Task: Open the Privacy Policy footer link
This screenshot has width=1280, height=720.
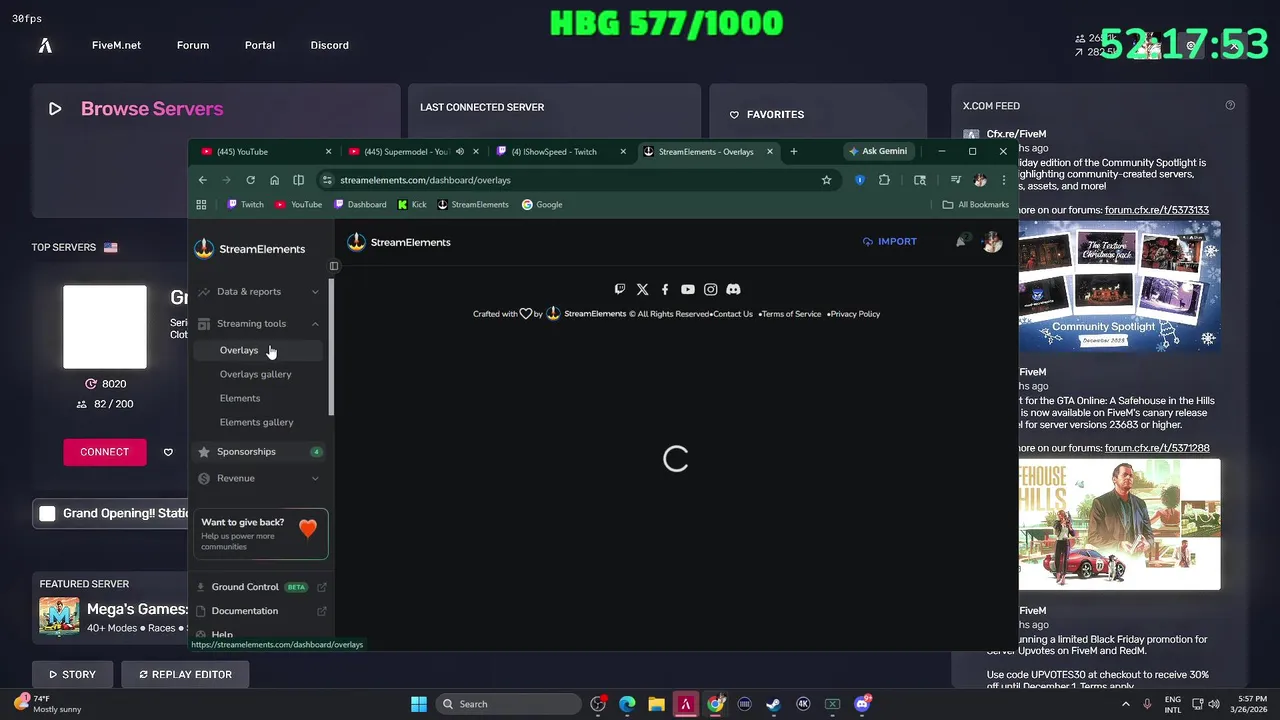Action: click(855, 314)
